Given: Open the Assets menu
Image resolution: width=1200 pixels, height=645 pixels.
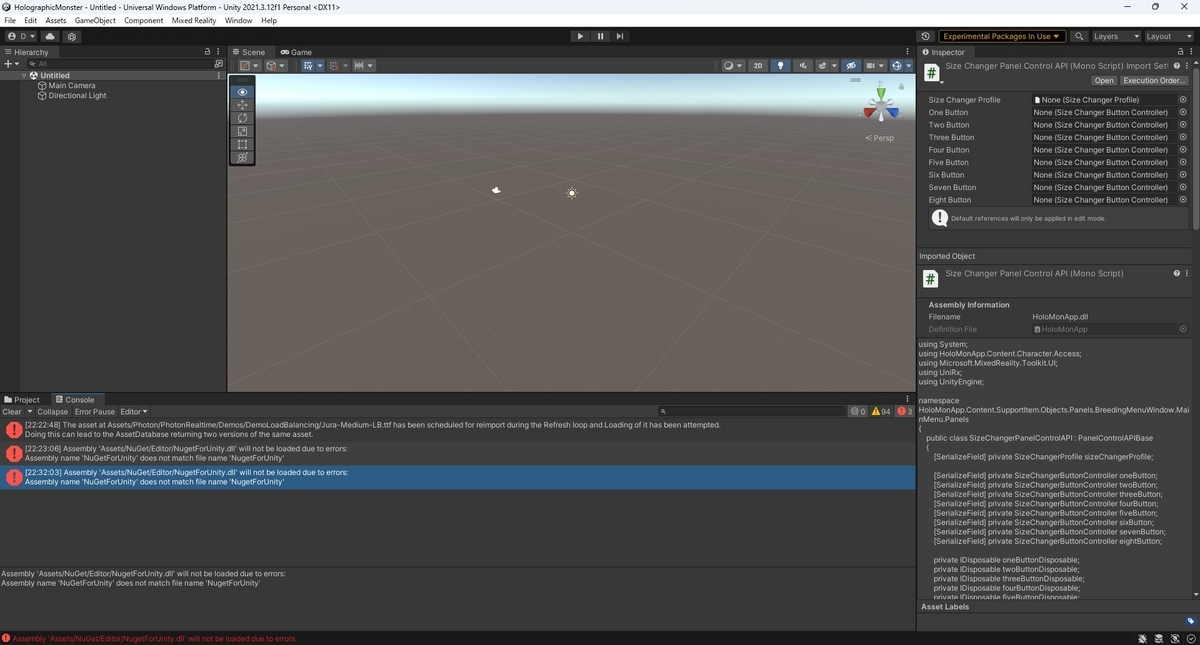Looking at the screenshot, I should [x=56, y=20].
